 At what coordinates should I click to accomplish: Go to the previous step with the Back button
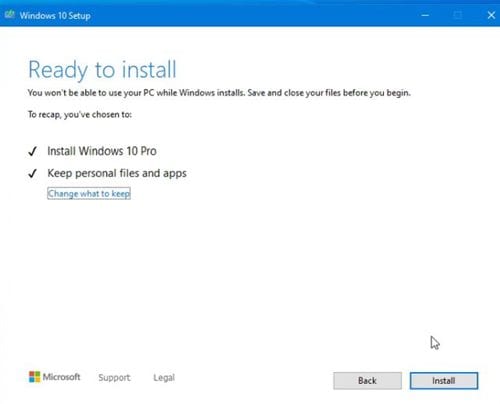pyautogui.click(x=367, y=381)
